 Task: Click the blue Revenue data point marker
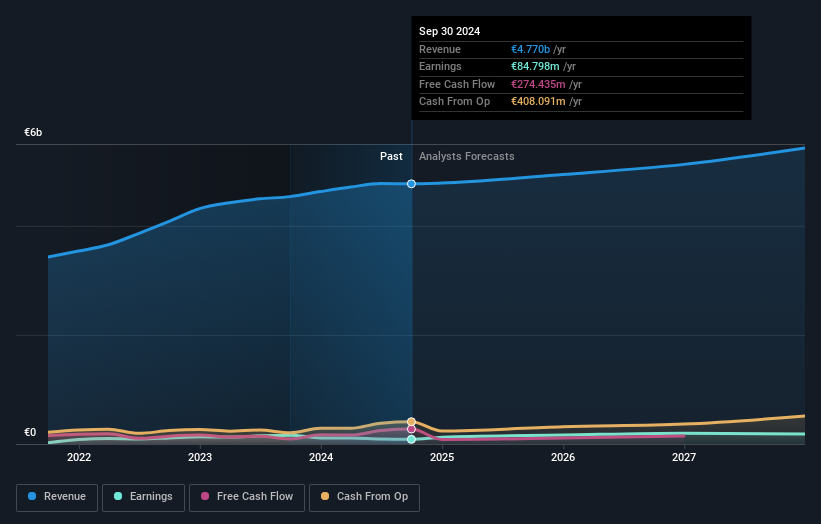[412, 184]
